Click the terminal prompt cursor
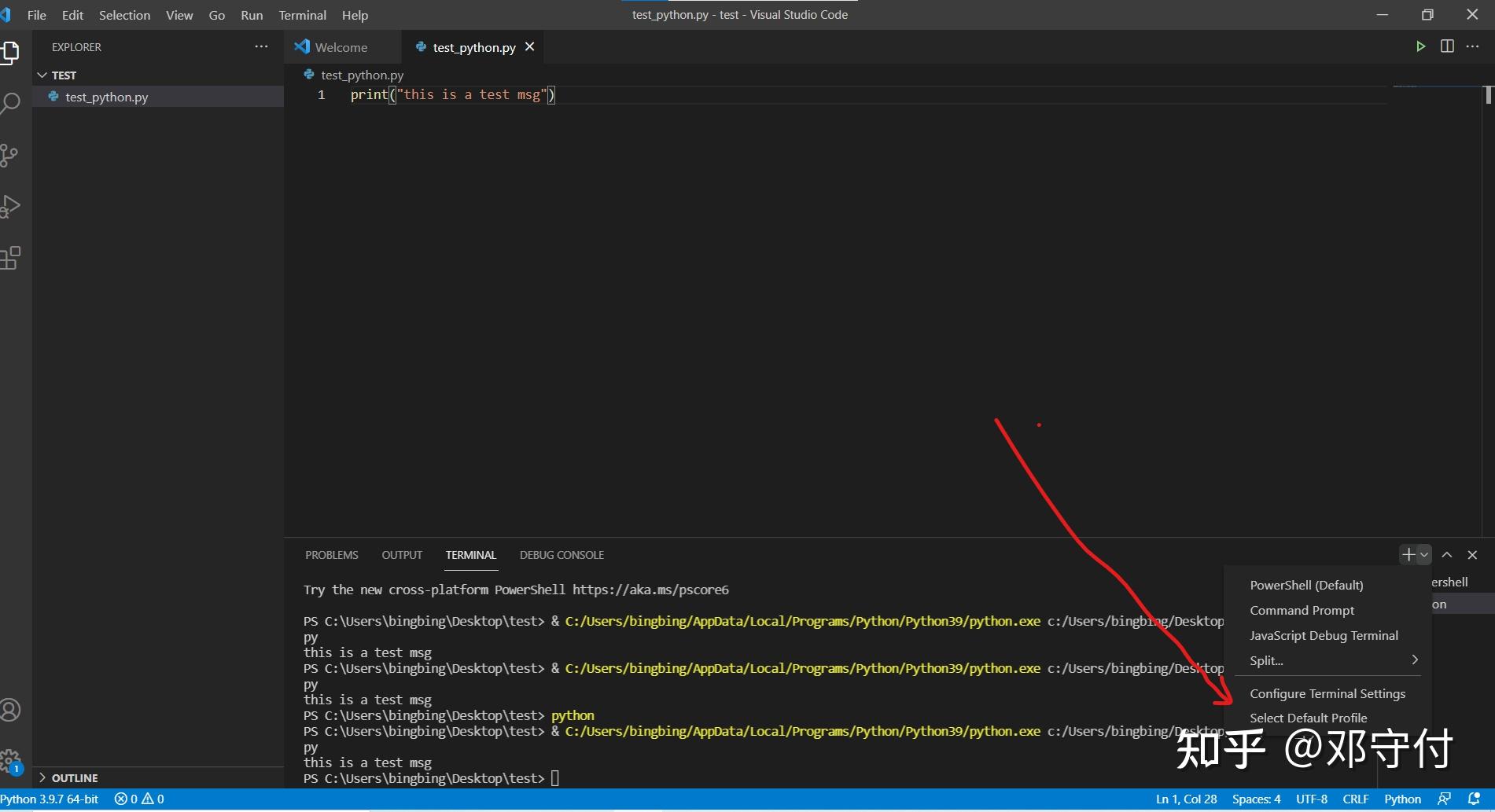Image resolution: width=1495 pixels, height=812 pixels. pyautogui.click(x=555, y=779)
